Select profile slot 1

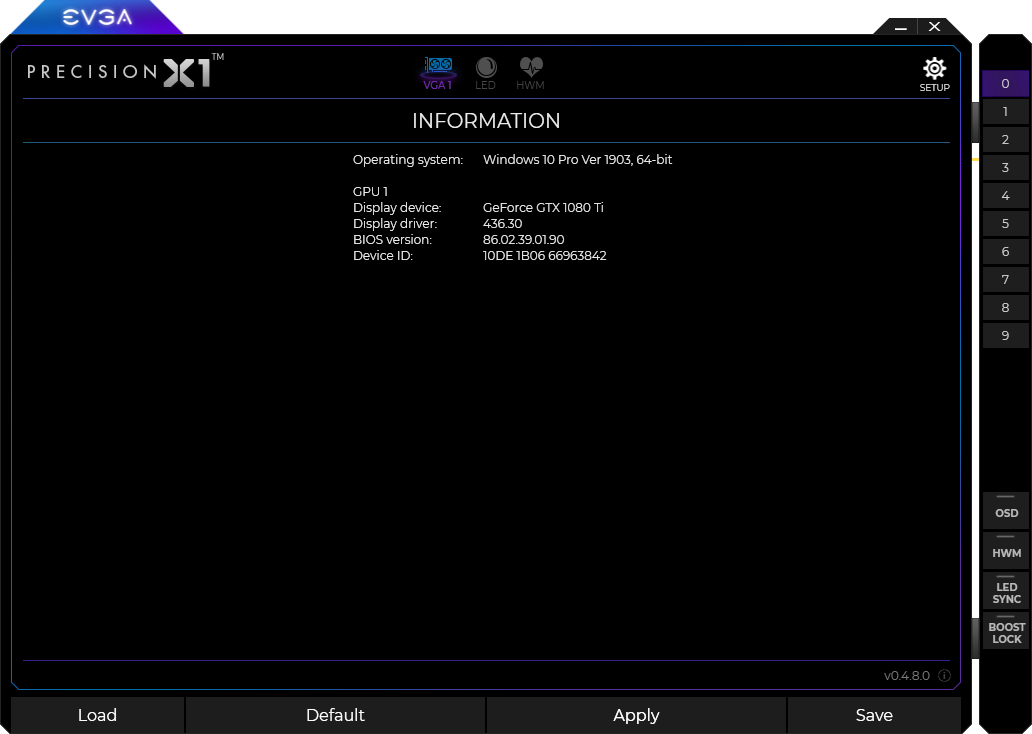[x=1005, y=112]
